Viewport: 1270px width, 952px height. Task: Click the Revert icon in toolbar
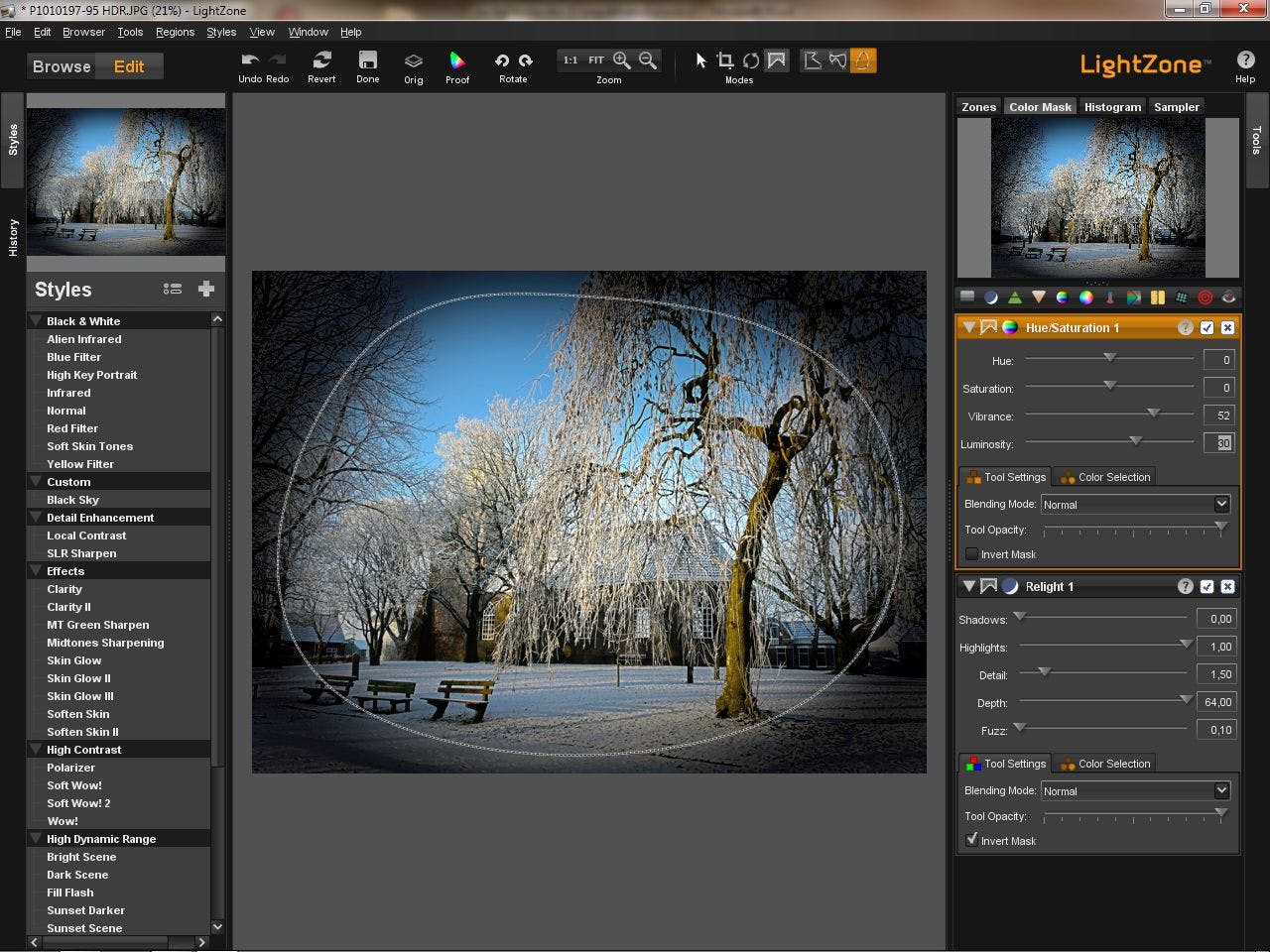point(321,60)
